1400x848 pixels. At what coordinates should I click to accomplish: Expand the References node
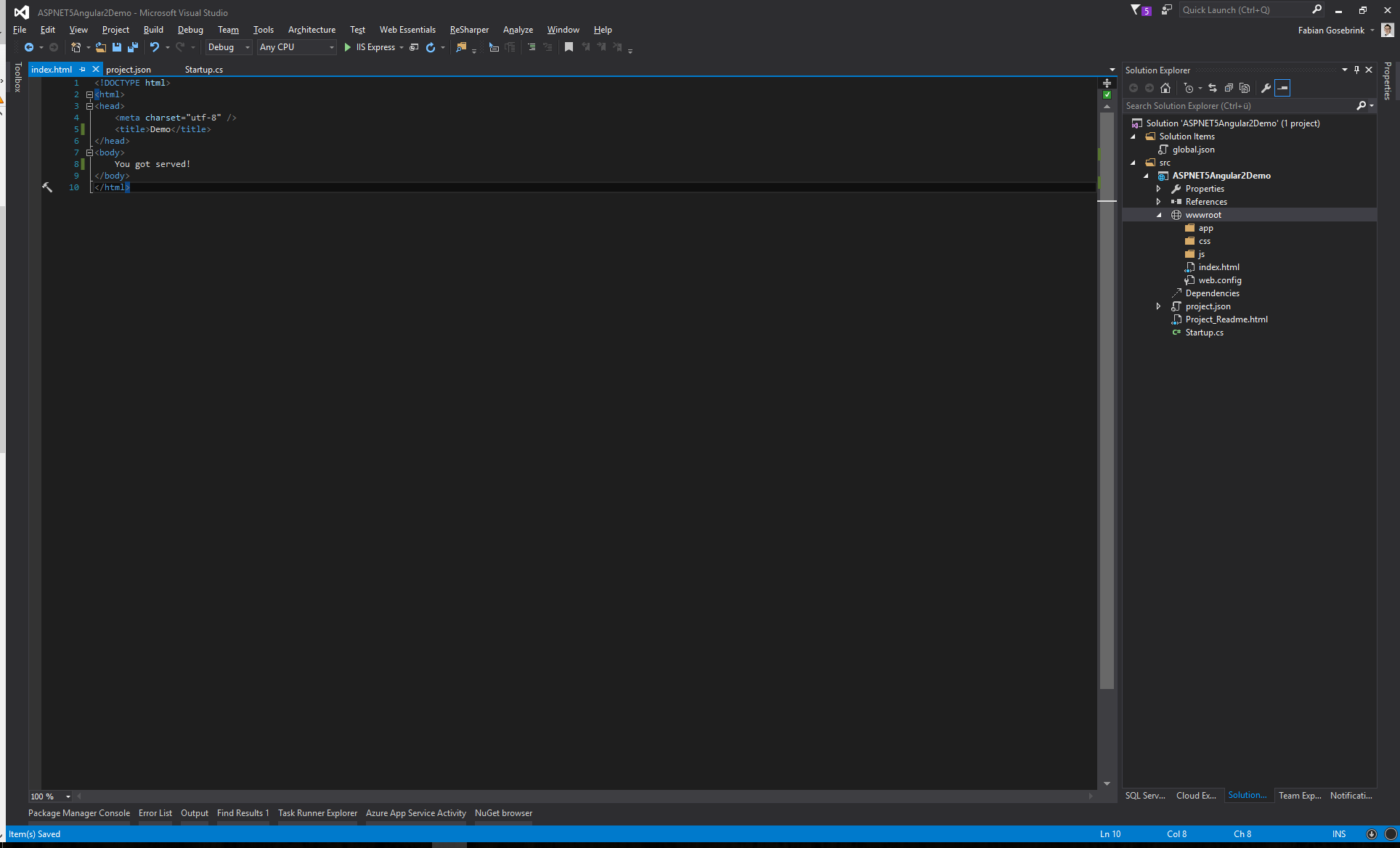click(x=1159, y=202)
